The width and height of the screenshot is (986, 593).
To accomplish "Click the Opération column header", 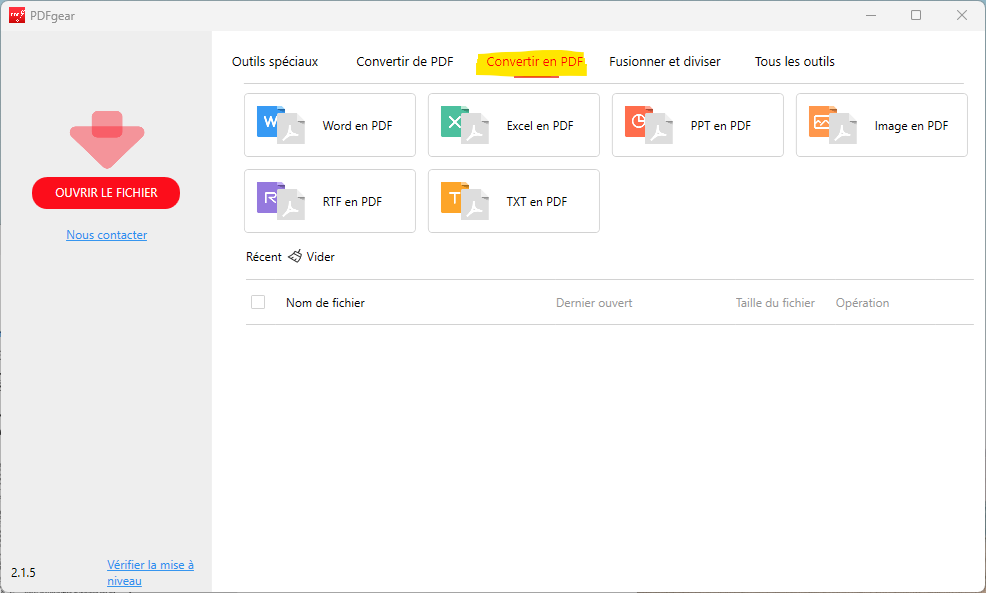I will click(862, 303).
